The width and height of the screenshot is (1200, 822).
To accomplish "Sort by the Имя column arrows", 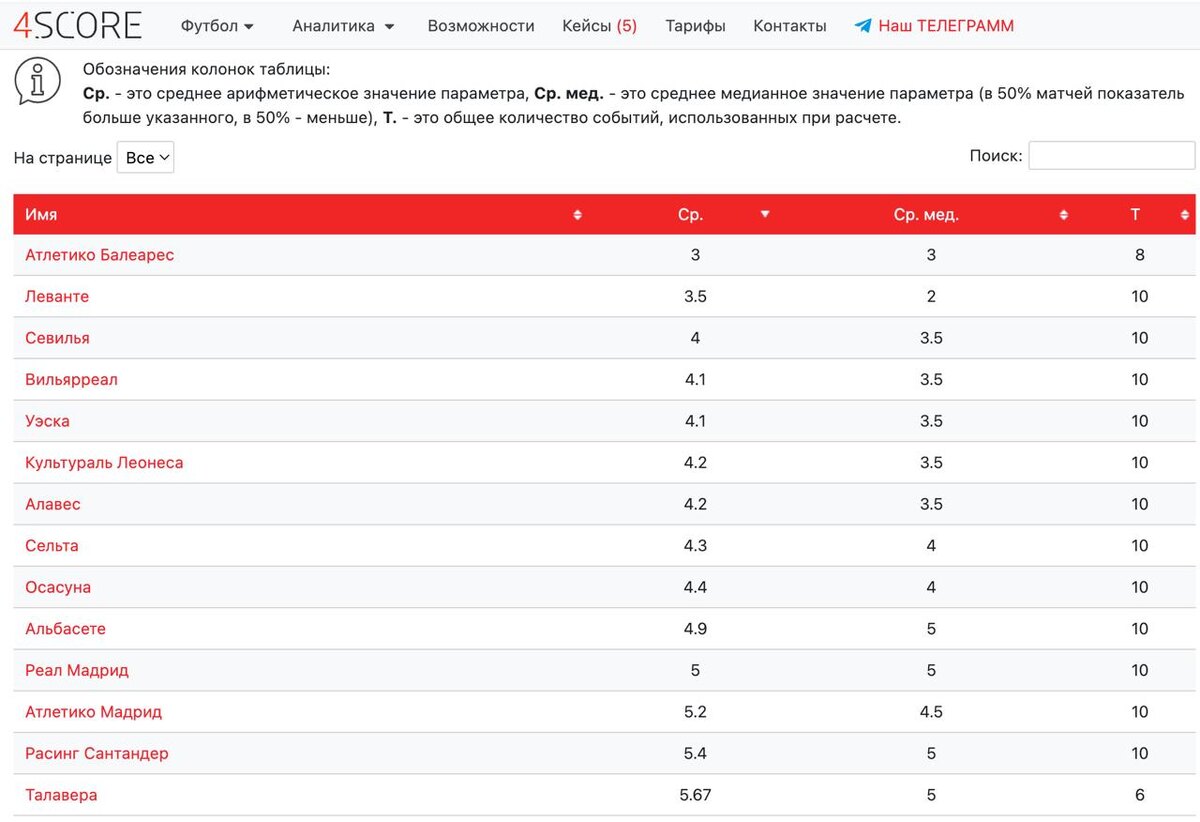I will (x=577, y=215).
